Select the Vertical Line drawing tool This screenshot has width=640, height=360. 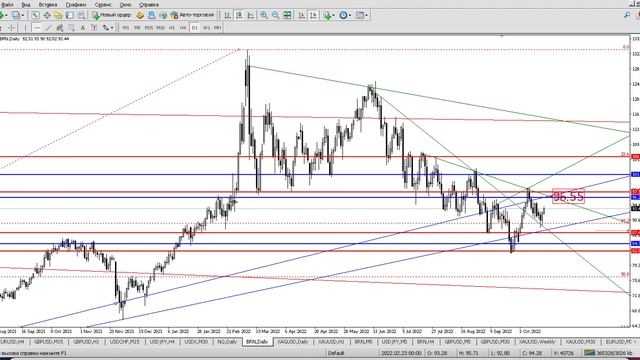click(x=25, y=28)
